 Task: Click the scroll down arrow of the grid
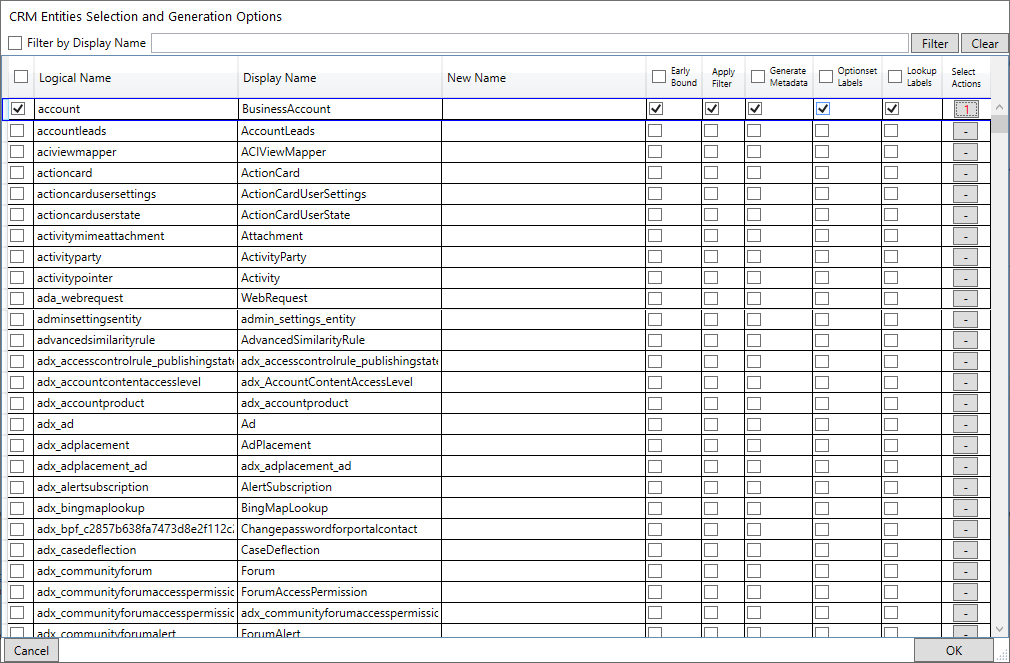(1000, 629)
